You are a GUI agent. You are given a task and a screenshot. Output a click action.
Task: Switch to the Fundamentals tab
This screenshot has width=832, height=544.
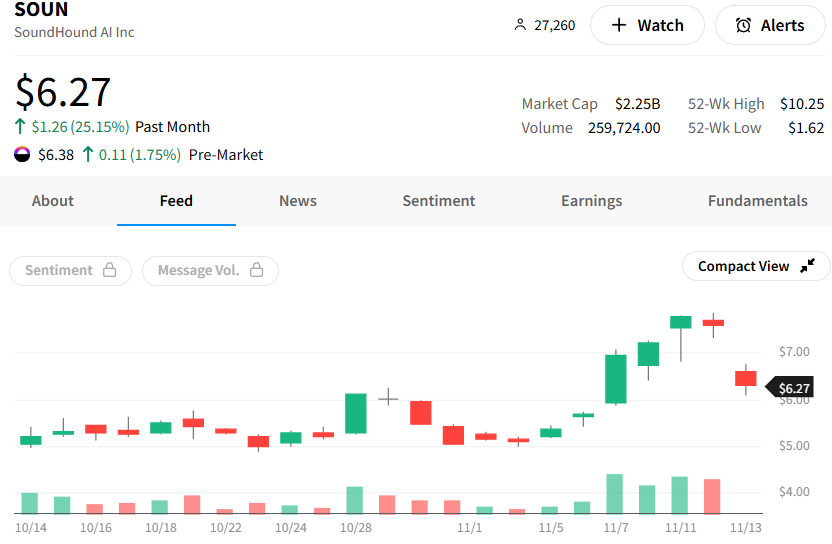[758, 201]
